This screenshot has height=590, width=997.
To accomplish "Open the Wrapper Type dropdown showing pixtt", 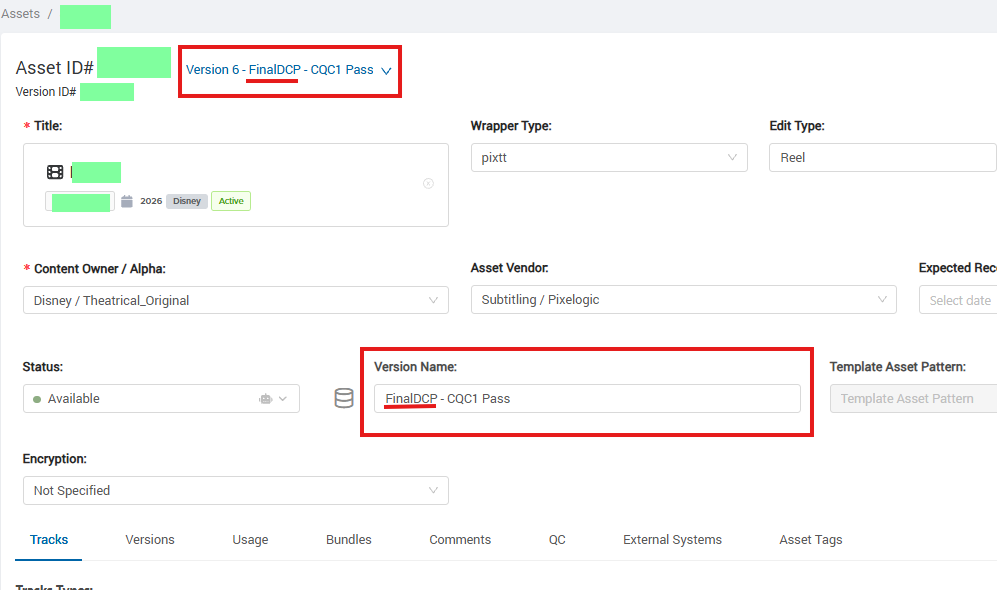I will (x=609, y=158).
